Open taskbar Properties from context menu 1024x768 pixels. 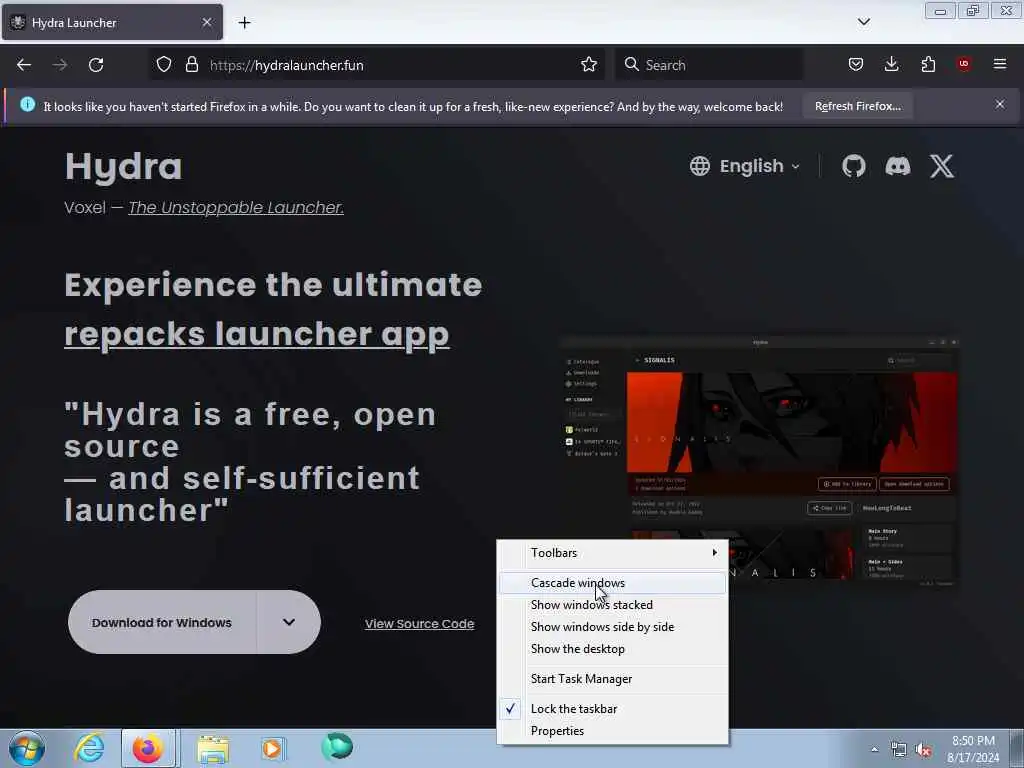pos(613,731)
